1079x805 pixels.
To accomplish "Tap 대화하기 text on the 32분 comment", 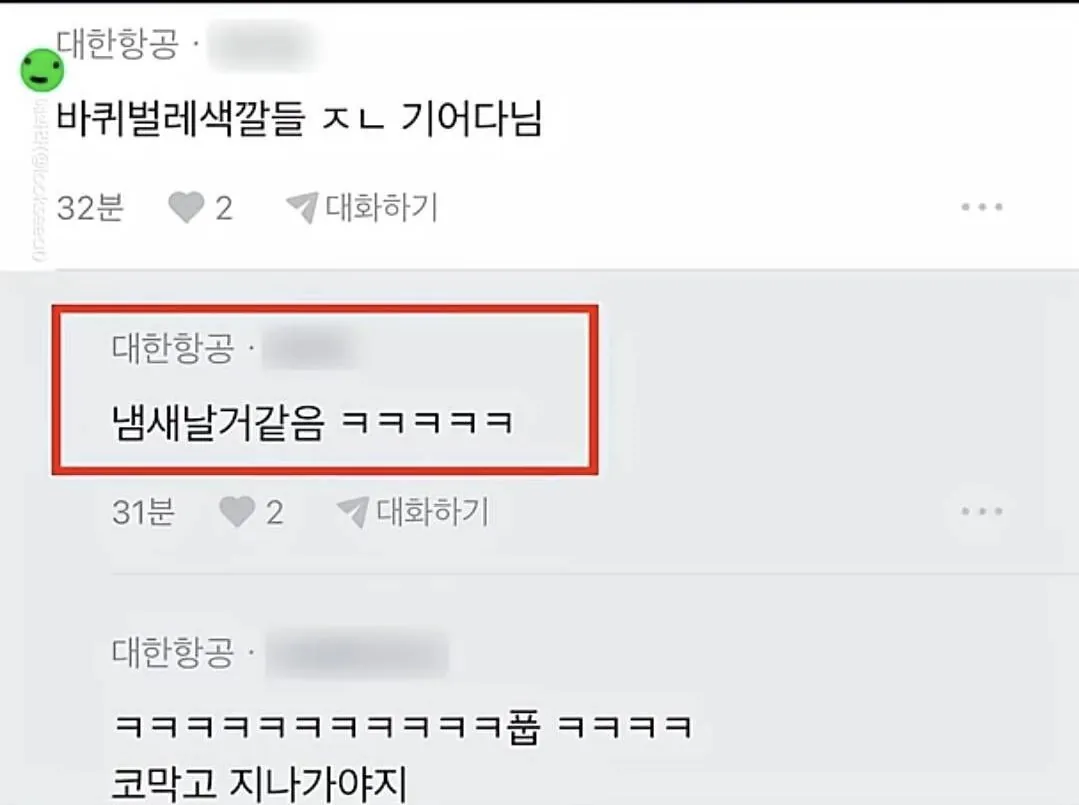I will tap(381, 207).
